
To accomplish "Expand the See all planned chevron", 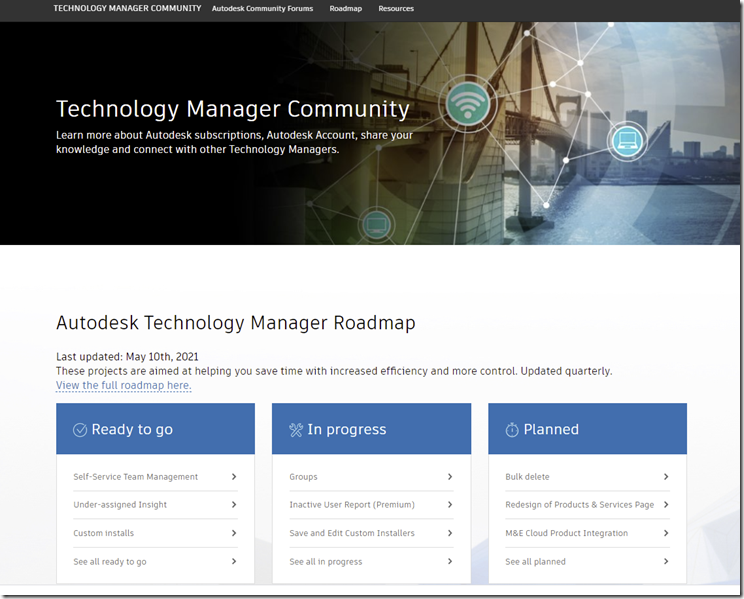I will [x=666, y=561].
